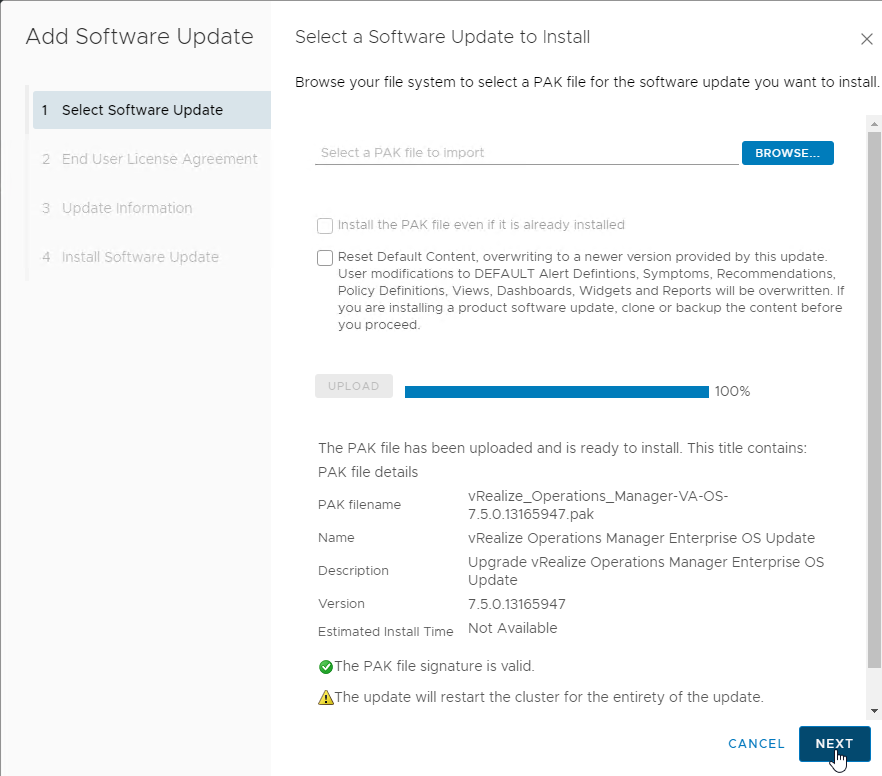
Task: Click the Name value 'vRealize Operations Manager Enterprise OS Update'
Action: (x=641, y=538)
